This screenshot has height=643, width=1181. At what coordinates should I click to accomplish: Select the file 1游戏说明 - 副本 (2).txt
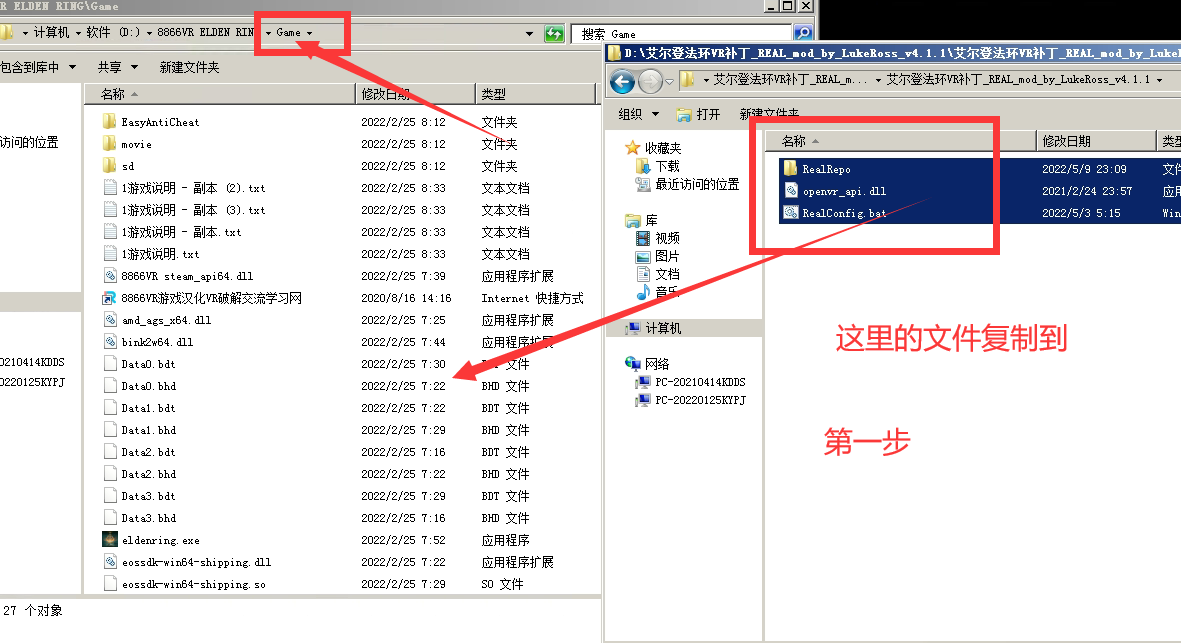(193, 187)
